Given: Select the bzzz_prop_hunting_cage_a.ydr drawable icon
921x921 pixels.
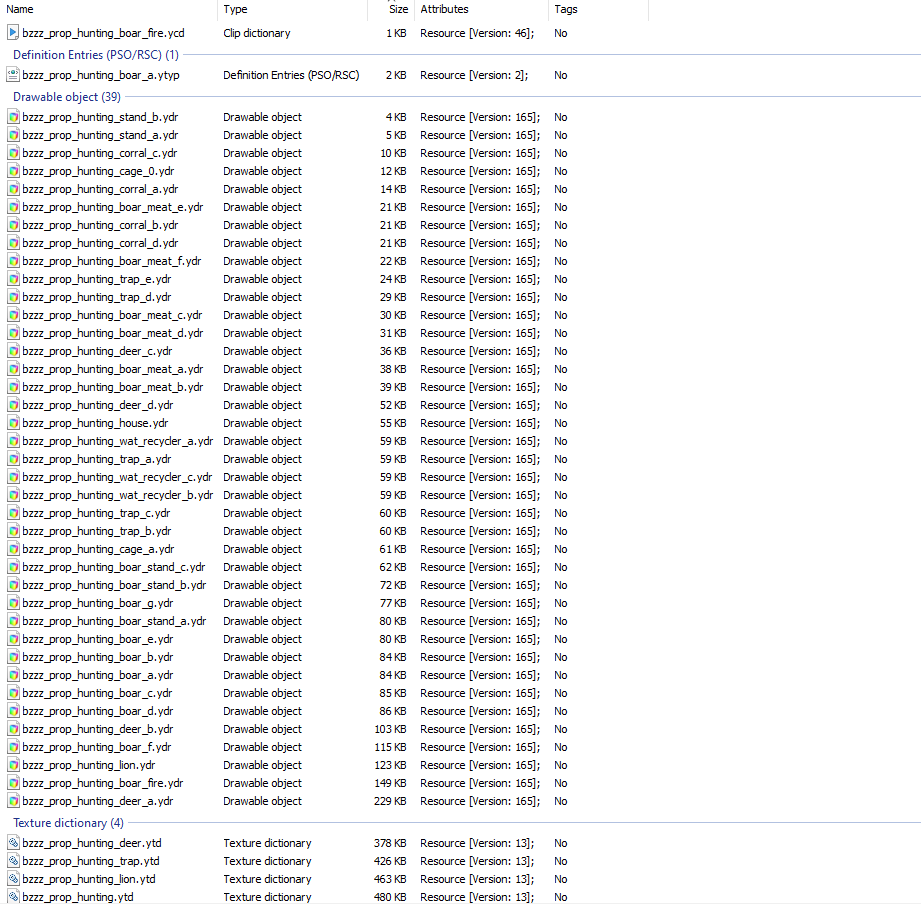Looking at the screenshot, I should pos(13,549).
